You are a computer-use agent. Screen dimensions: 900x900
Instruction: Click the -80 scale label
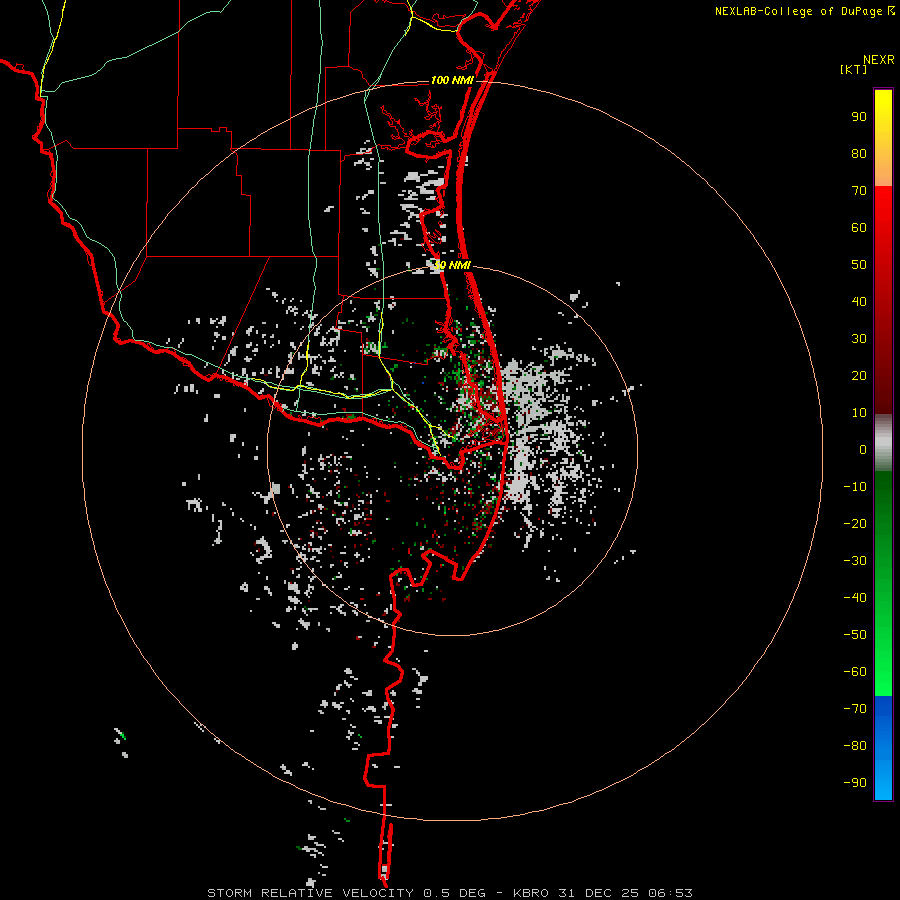pos(855,746)
